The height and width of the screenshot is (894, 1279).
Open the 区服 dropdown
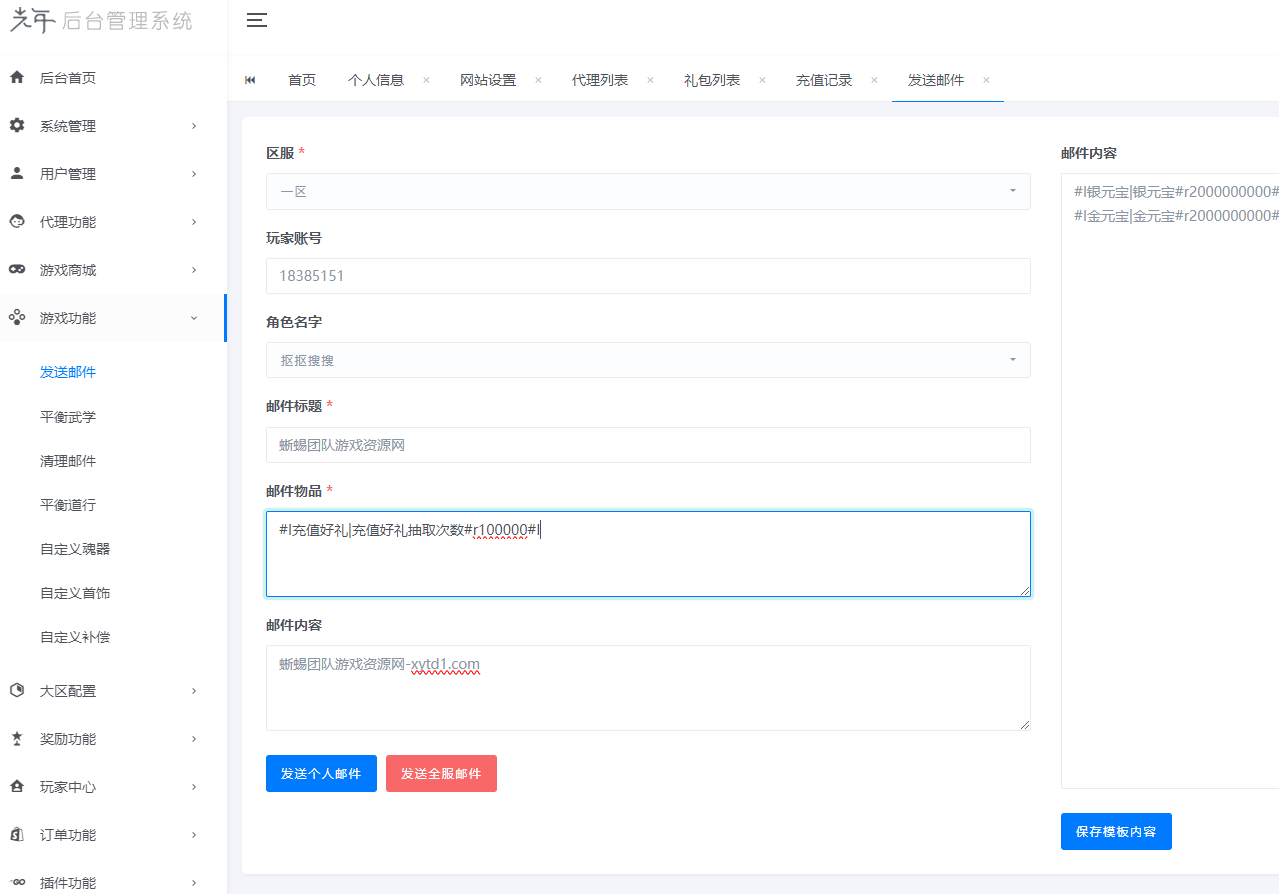click(x=648, y=191)
